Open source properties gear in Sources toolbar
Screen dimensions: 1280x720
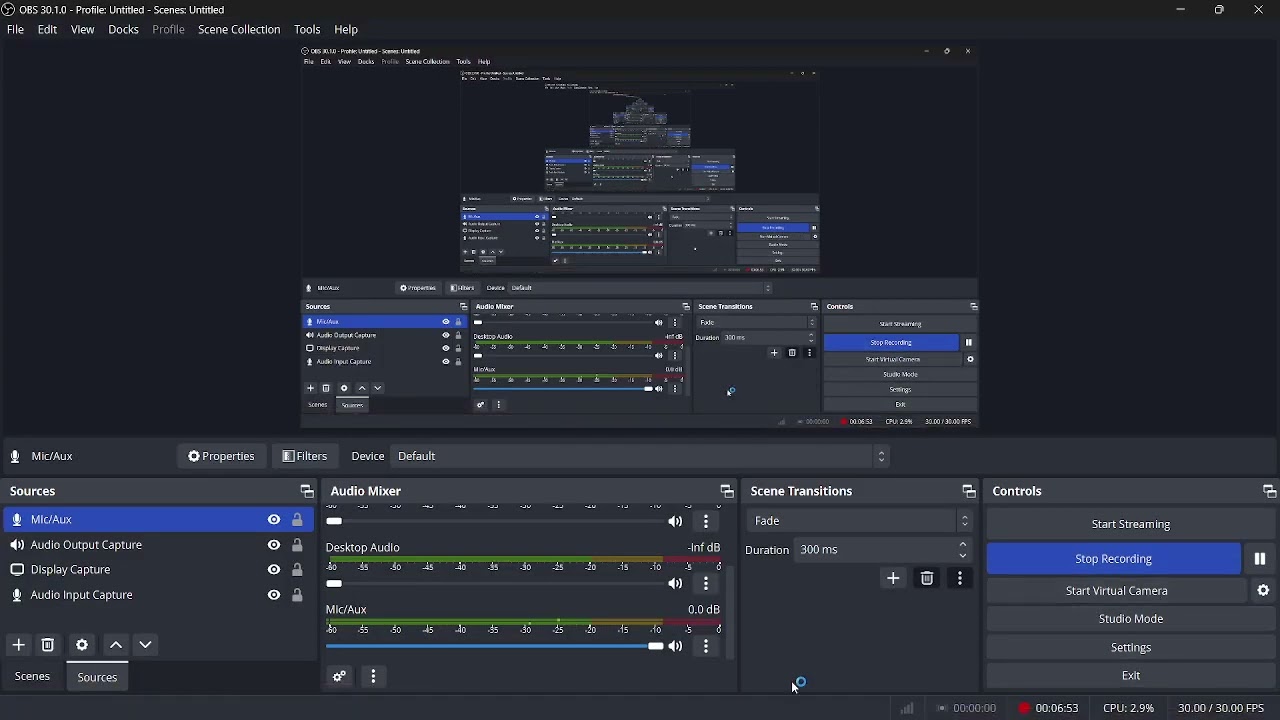point(82,646)
